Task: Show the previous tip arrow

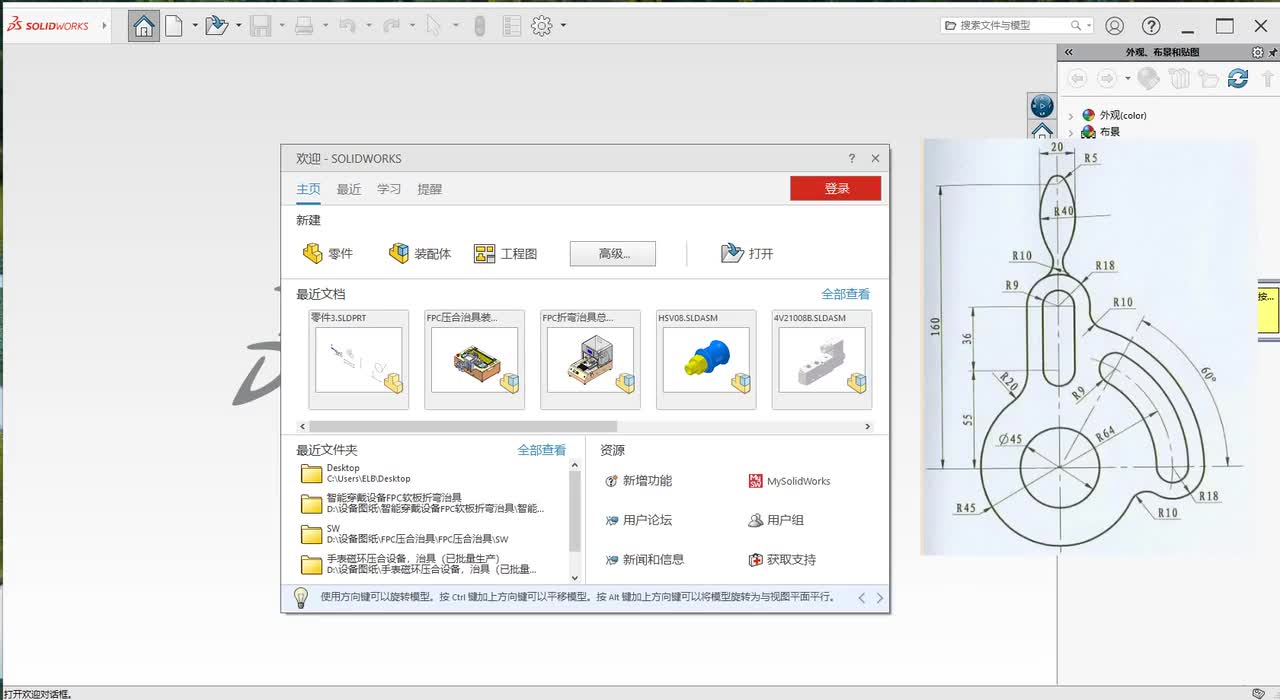Action: click(x=862, y=598)
